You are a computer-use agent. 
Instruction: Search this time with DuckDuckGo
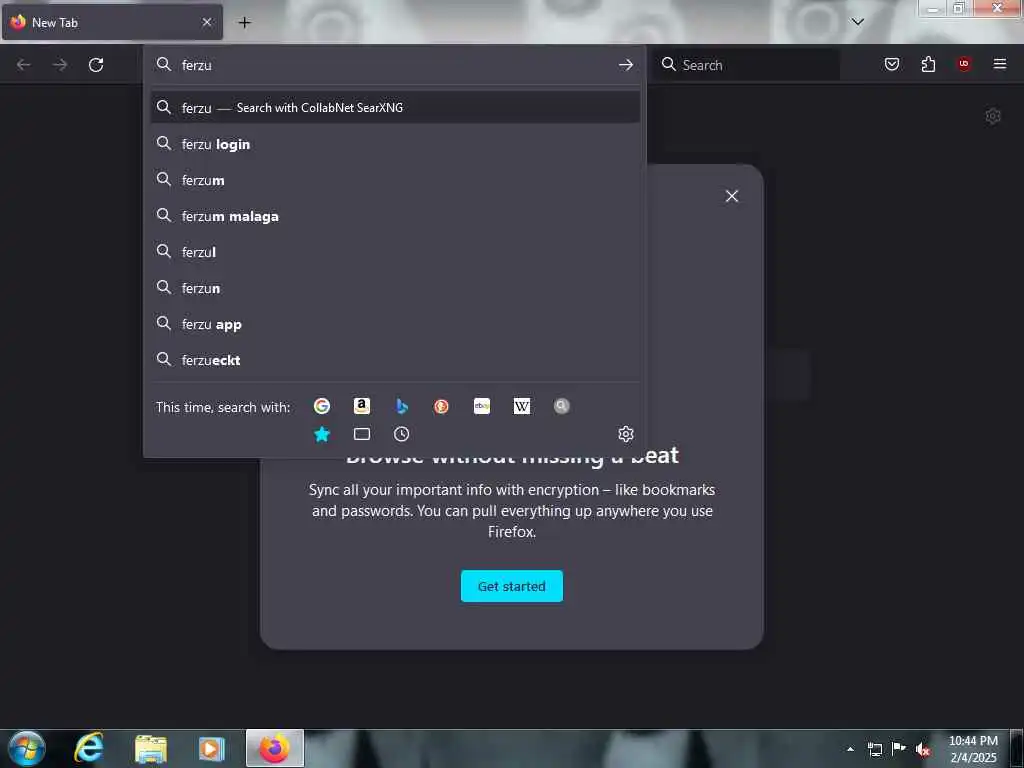pos(441,406)
